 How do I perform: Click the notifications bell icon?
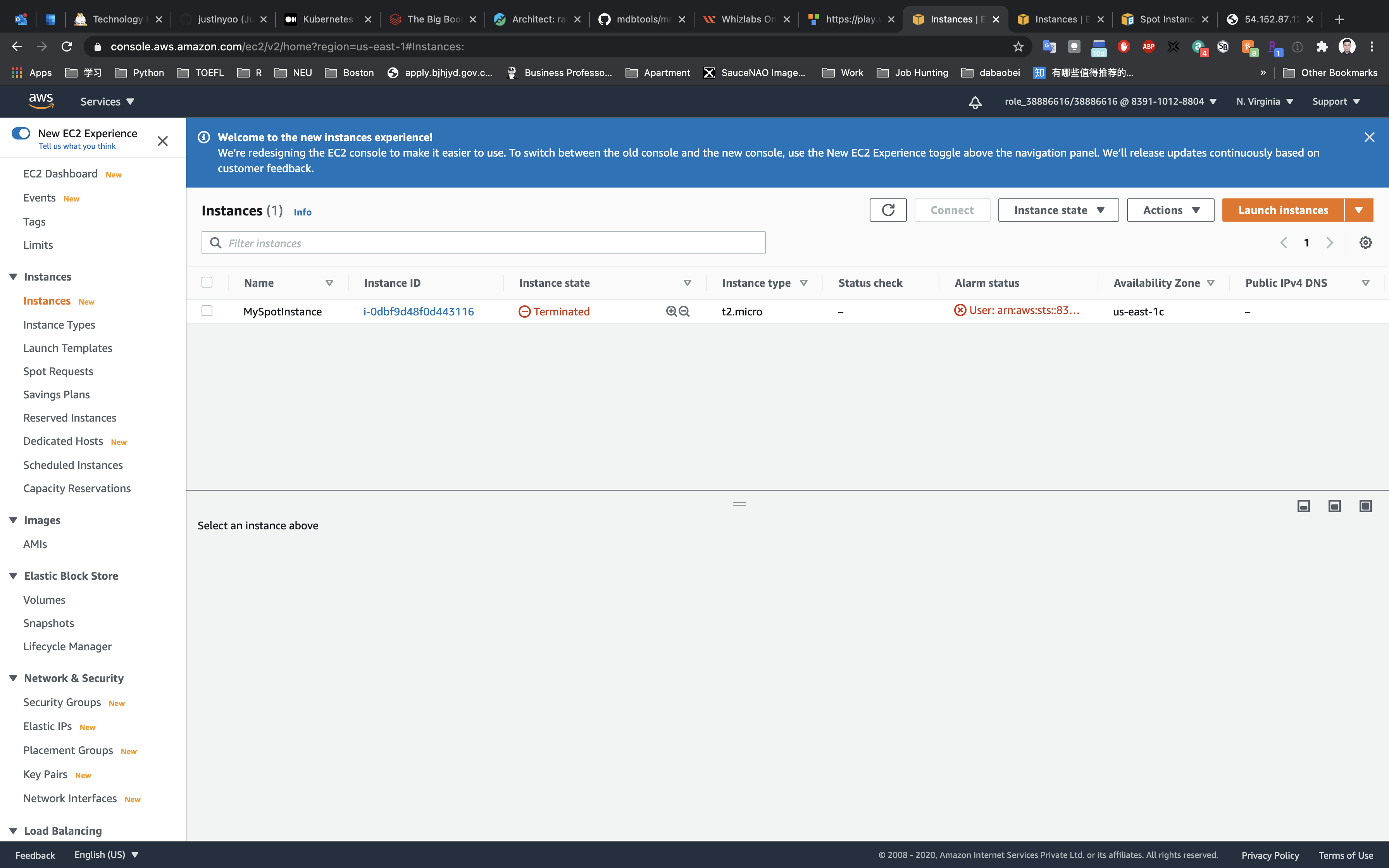pos(975,102)
